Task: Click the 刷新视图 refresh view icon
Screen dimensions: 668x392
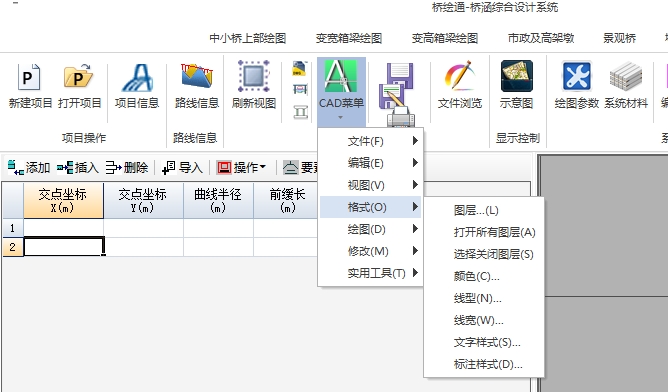Action: (253, 76)
